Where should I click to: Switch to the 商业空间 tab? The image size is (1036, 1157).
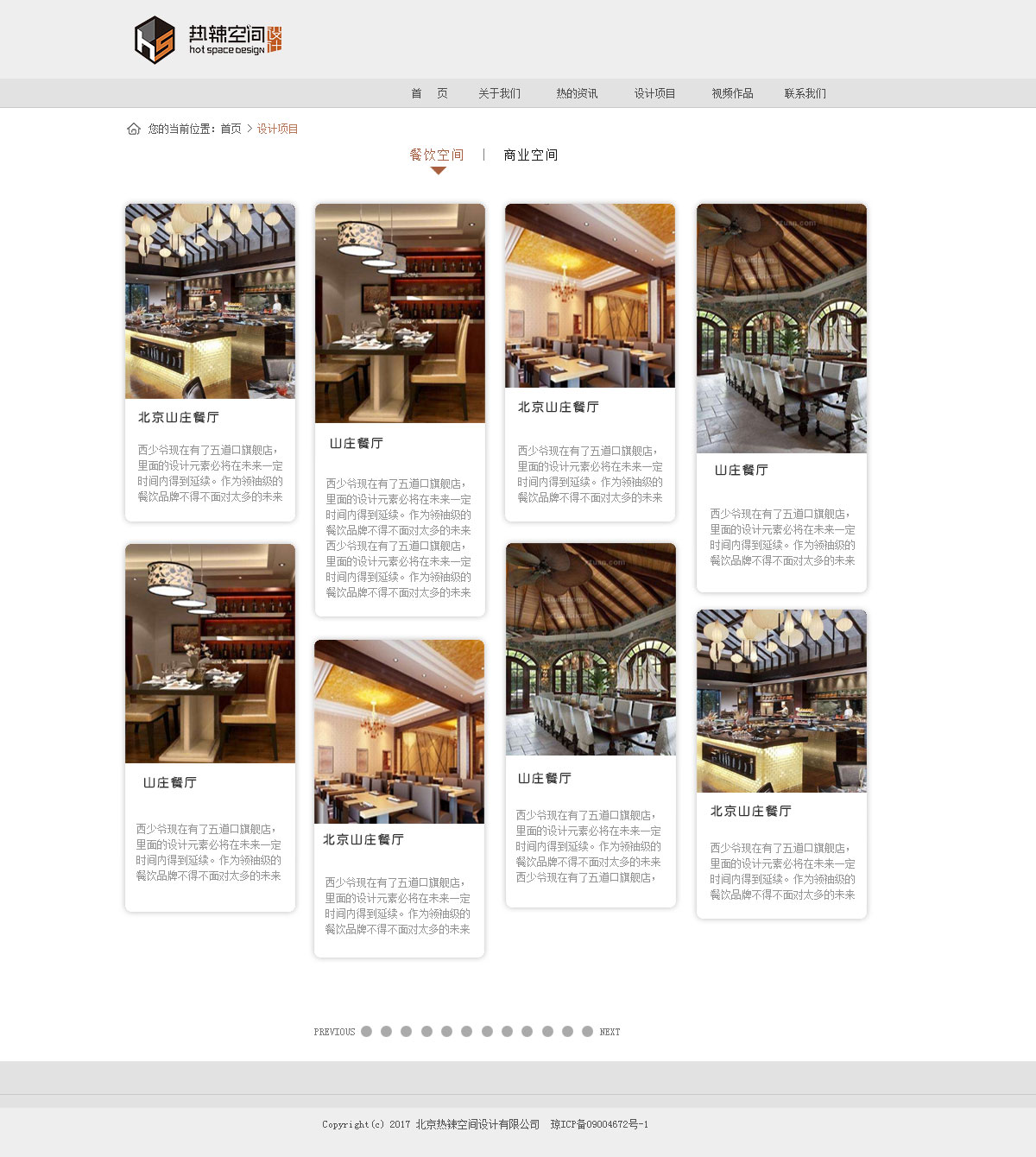[530, 155]
